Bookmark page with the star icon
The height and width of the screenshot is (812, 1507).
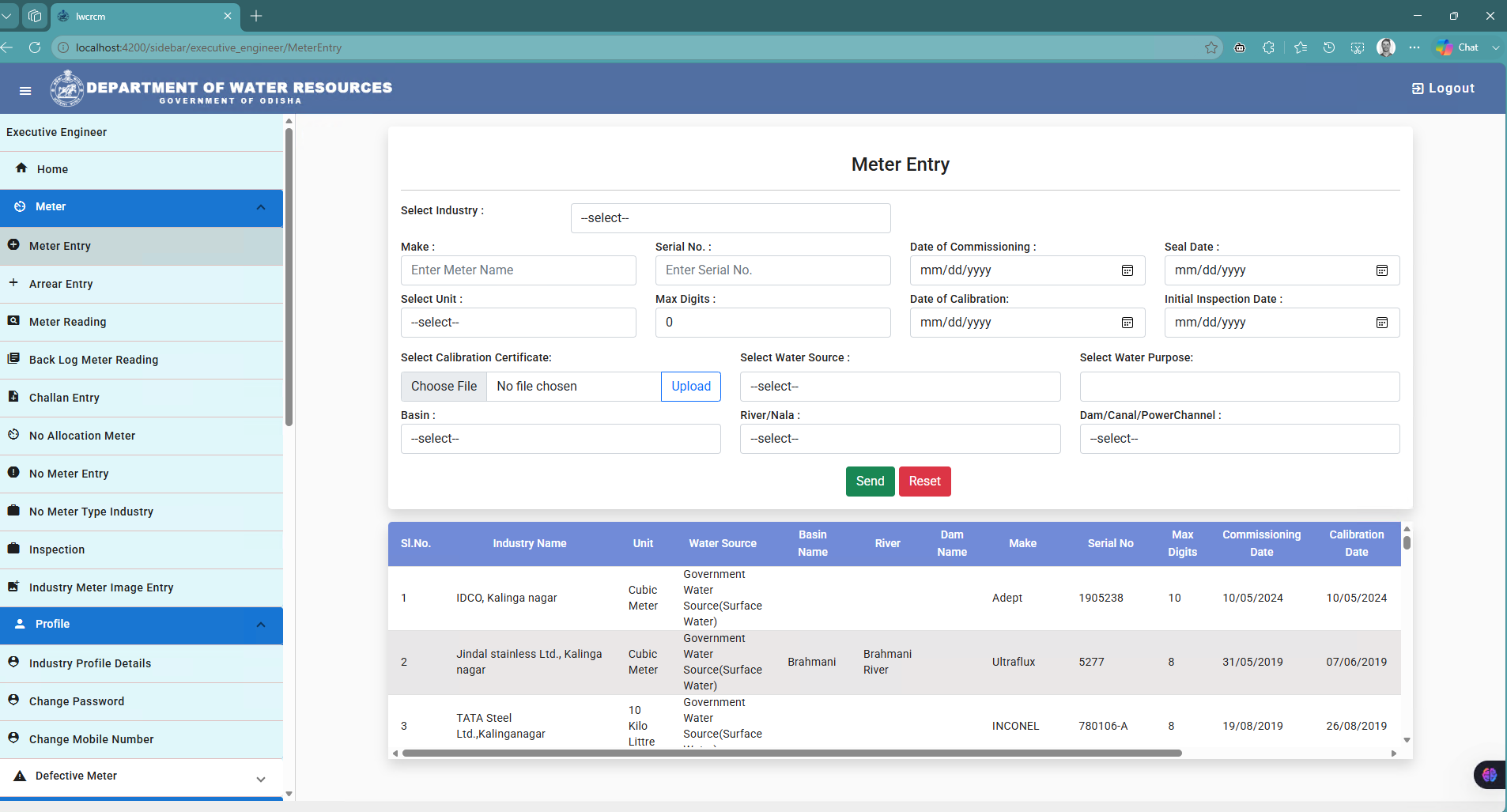1211,47
